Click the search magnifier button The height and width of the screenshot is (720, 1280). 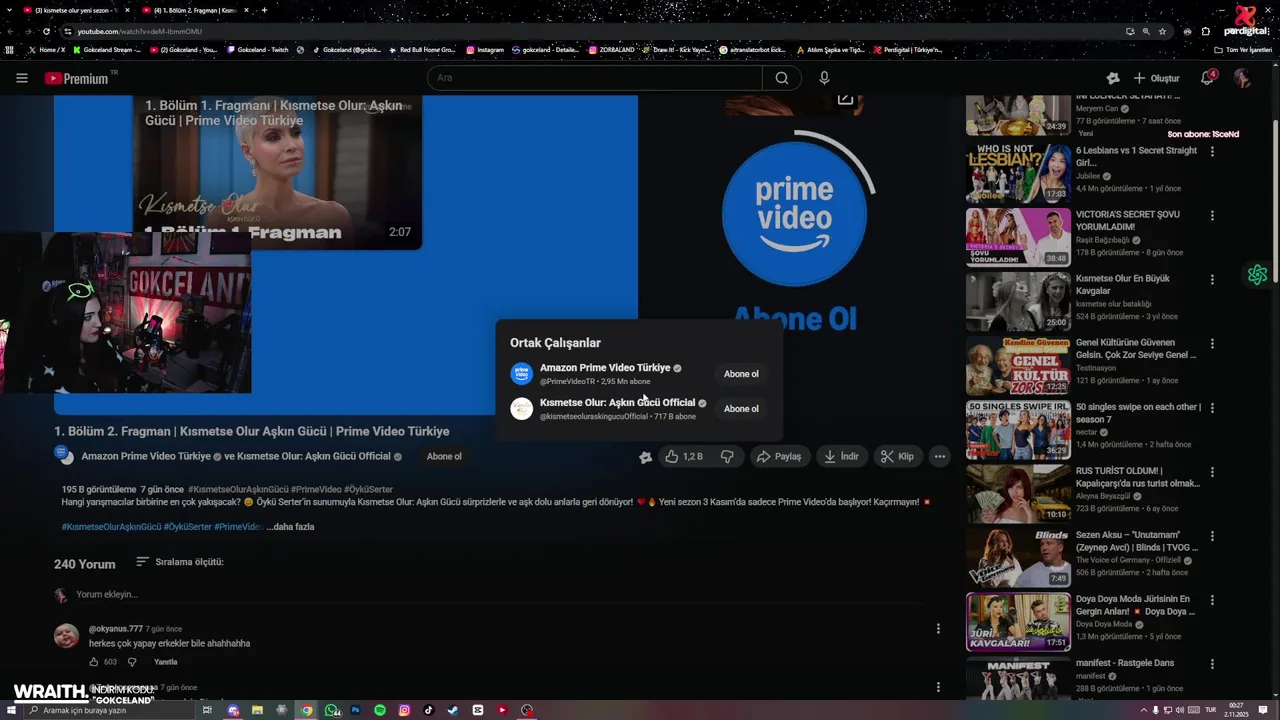tap(782, 78)
